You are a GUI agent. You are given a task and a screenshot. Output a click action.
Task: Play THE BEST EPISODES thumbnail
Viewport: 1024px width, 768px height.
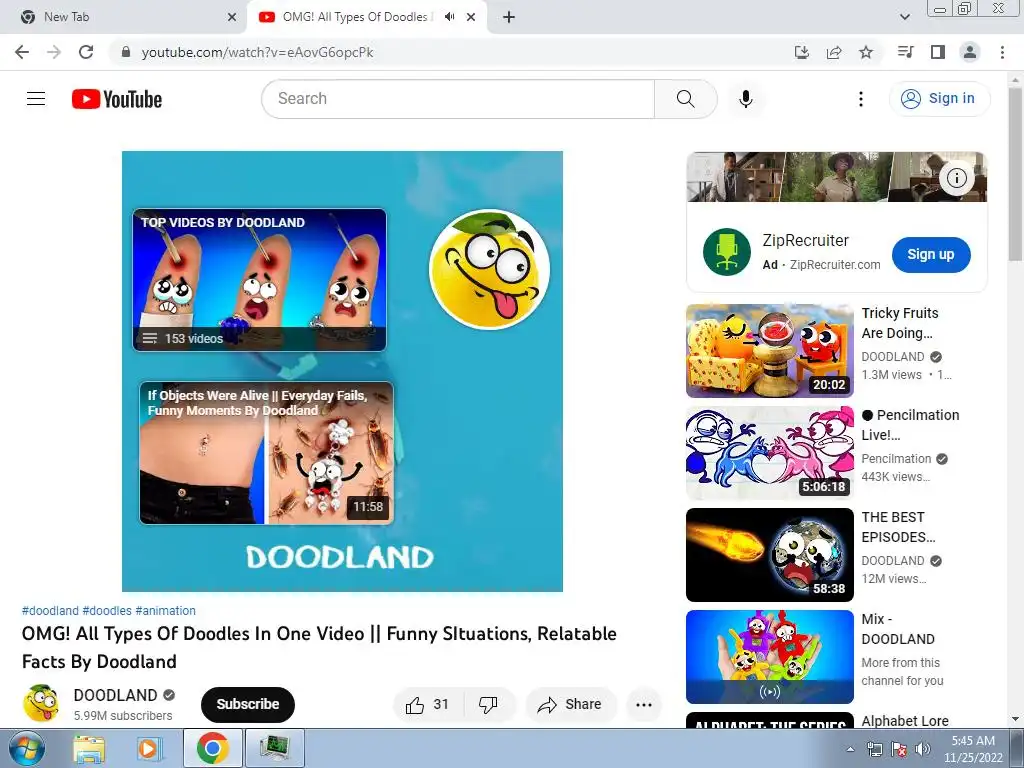(769, 554)
